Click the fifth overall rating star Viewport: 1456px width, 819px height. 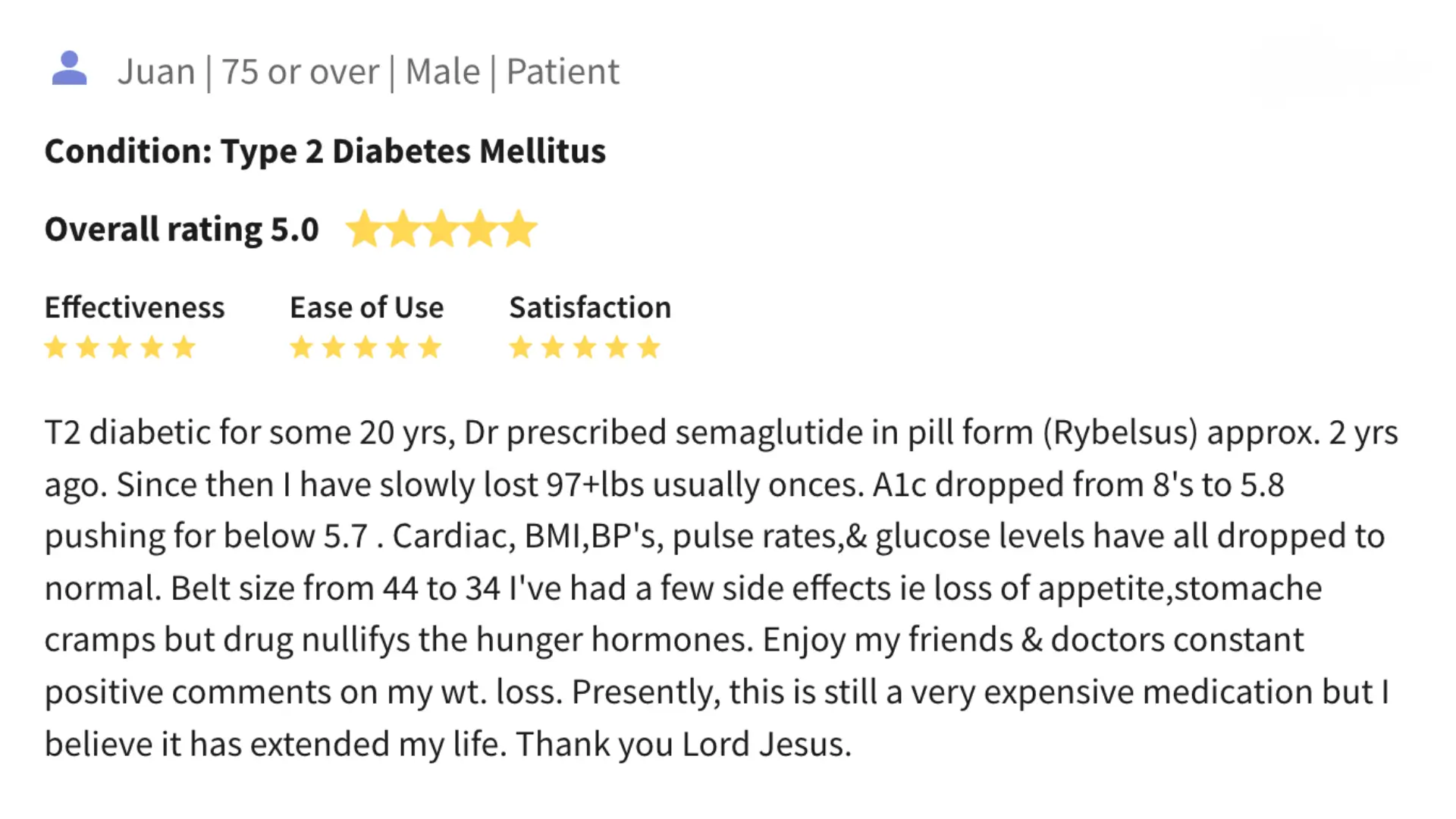point(519,229)
